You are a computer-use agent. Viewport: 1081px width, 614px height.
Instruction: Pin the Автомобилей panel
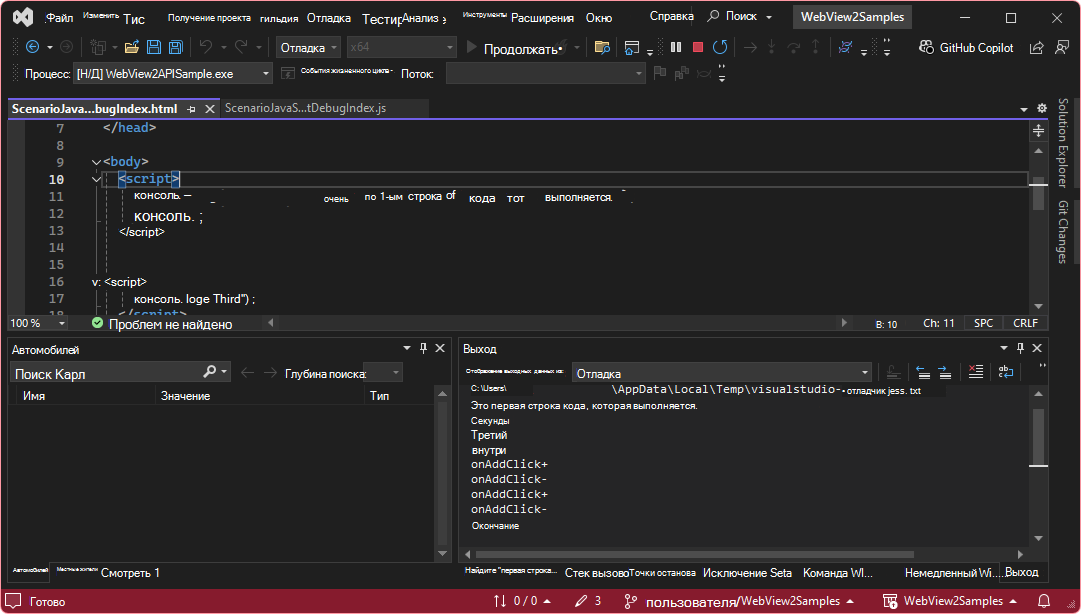[x=423, y=348]
